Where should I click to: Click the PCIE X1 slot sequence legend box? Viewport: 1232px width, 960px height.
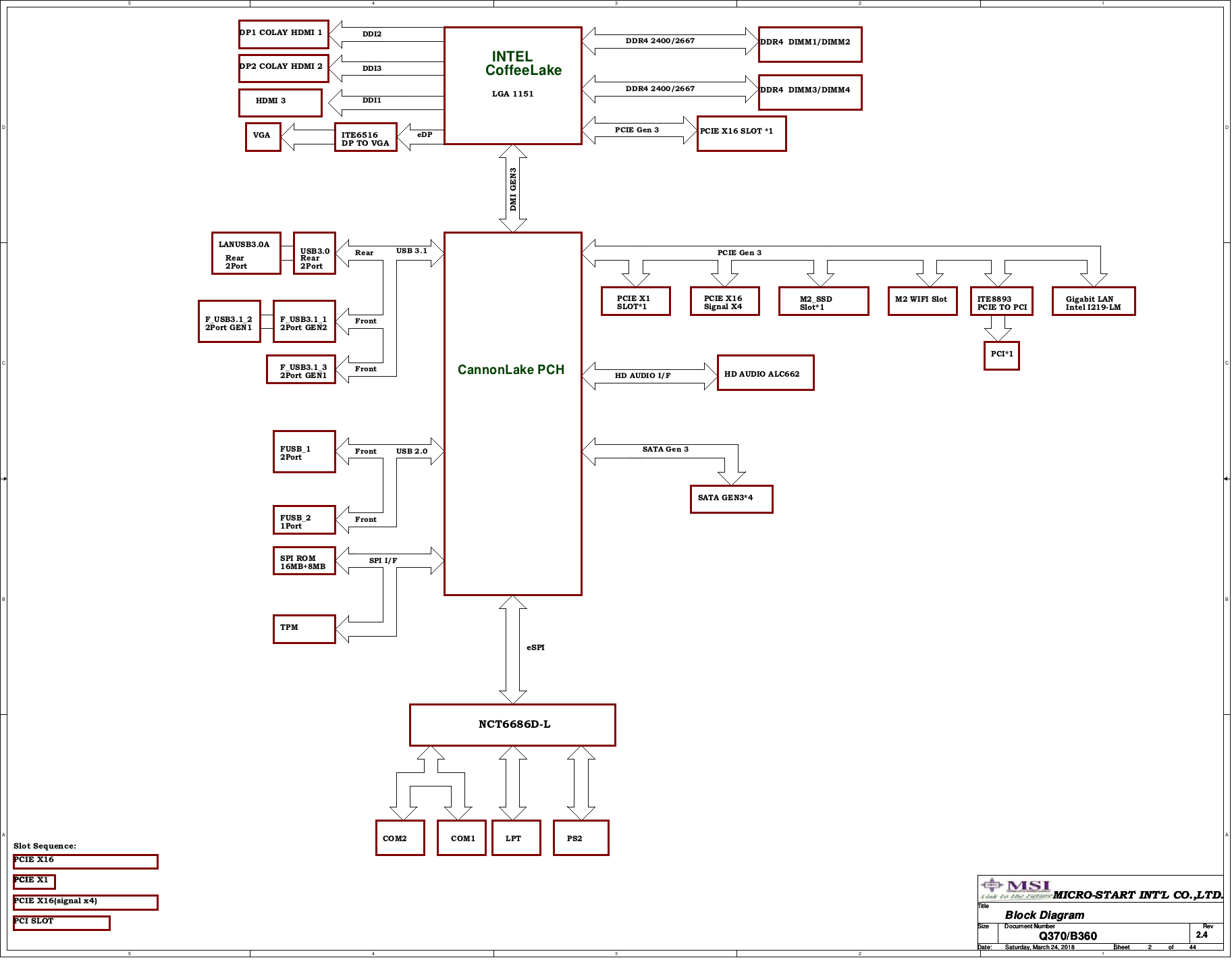(34, 882)
